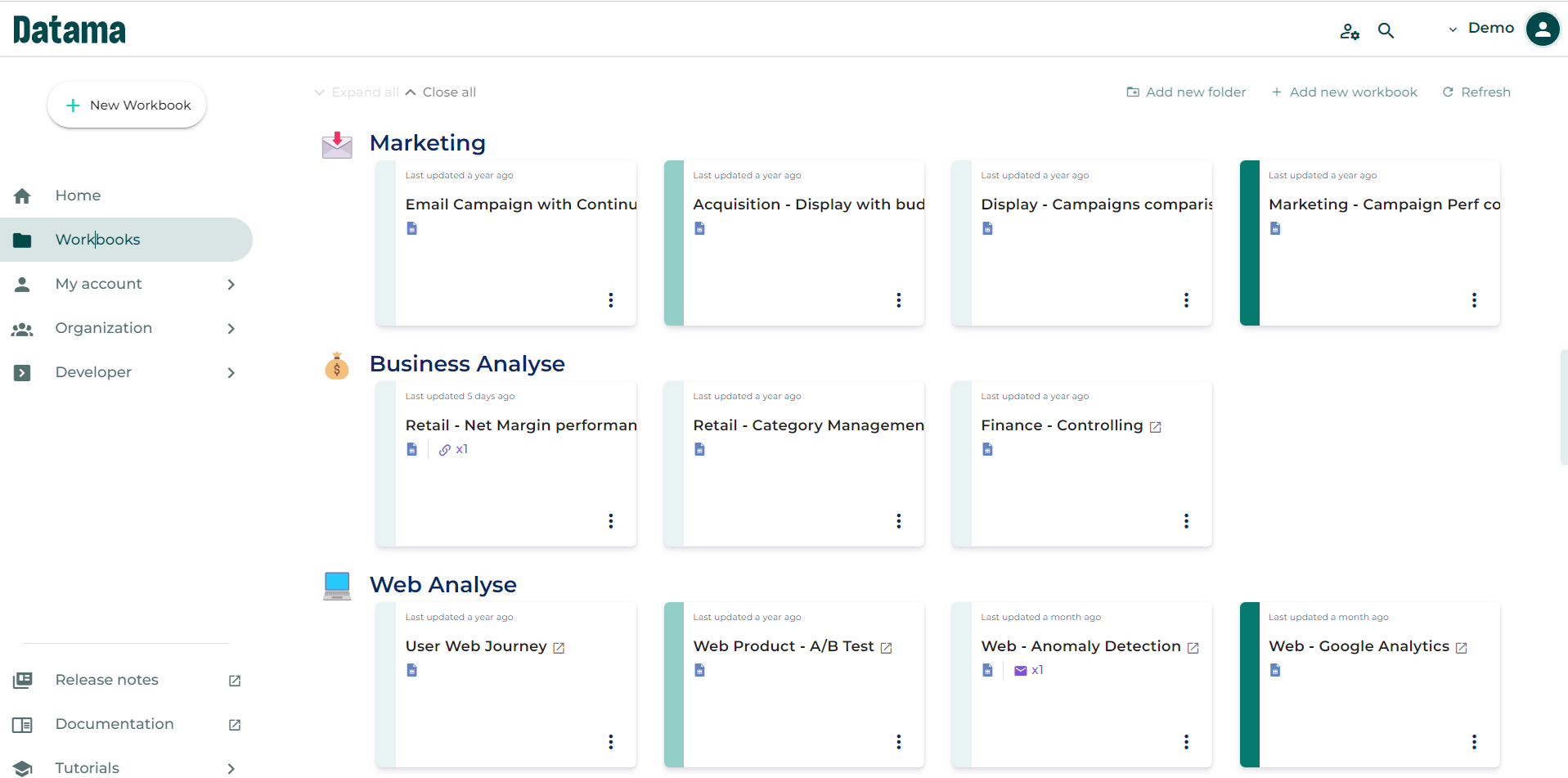
Task: Click link x1 icon on Retail - Net Margin card
Action: click(453, 449)
